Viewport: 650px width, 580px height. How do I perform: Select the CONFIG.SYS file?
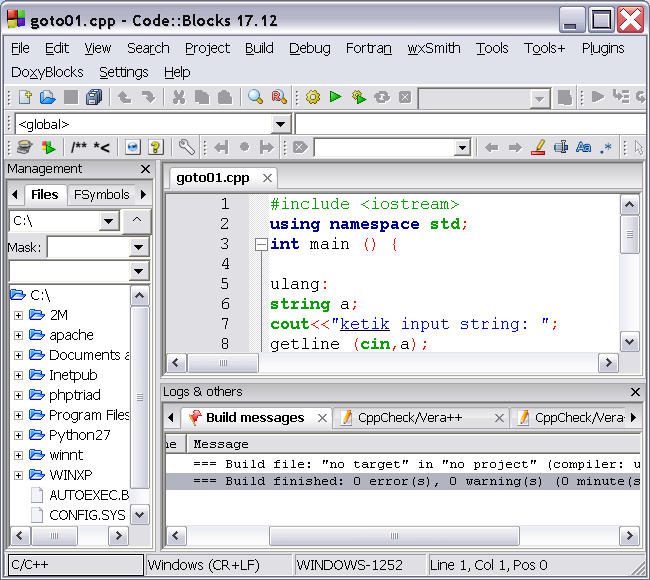pyautogui.click(x=87, y=515)
